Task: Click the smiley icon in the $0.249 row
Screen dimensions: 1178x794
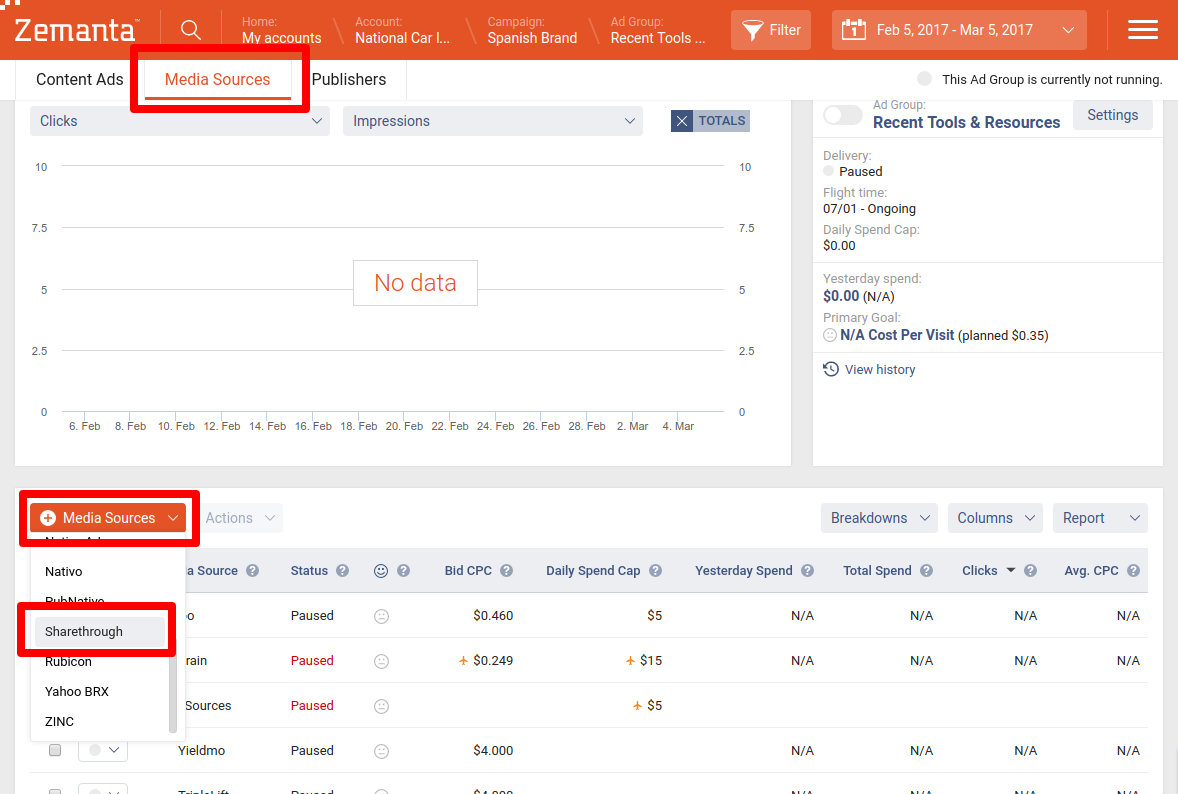Action: [x=382, y=661]
